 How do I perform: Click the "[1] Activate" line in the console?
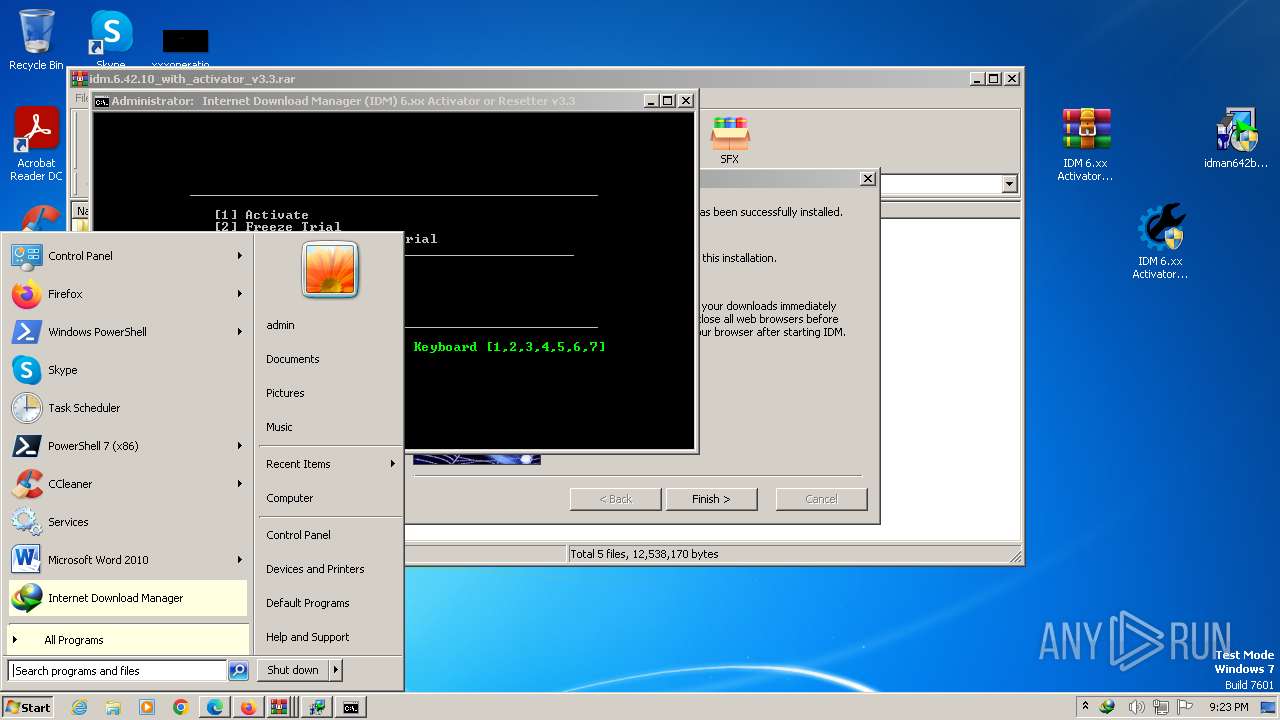pyautogui.click(x=261, y=215)
